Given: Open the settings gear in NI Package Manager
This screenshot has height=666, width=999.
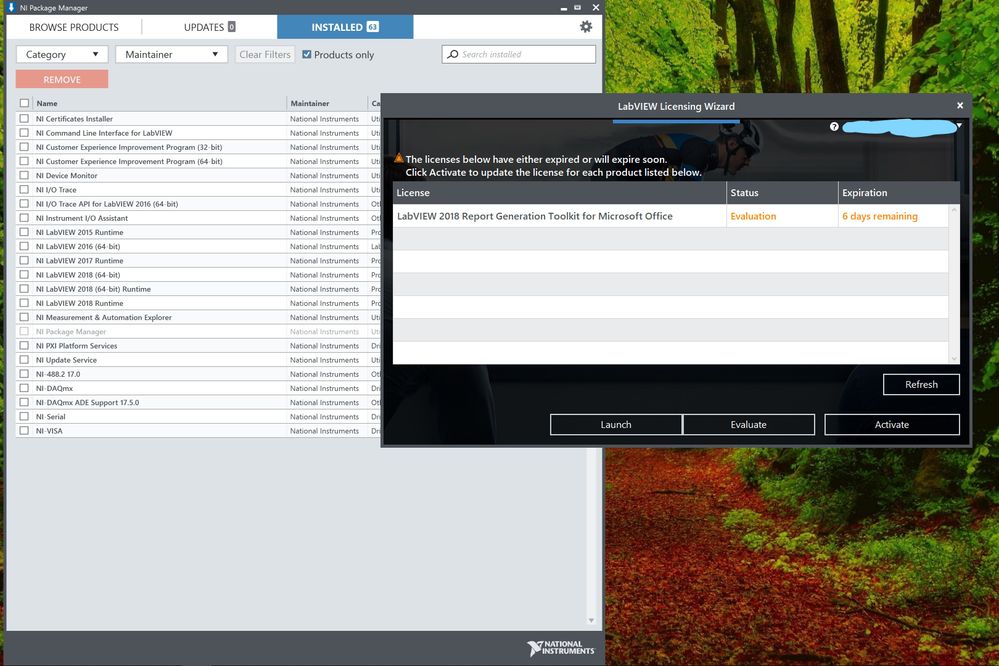Looking at the screenshot, I should [x=586, y=27].
